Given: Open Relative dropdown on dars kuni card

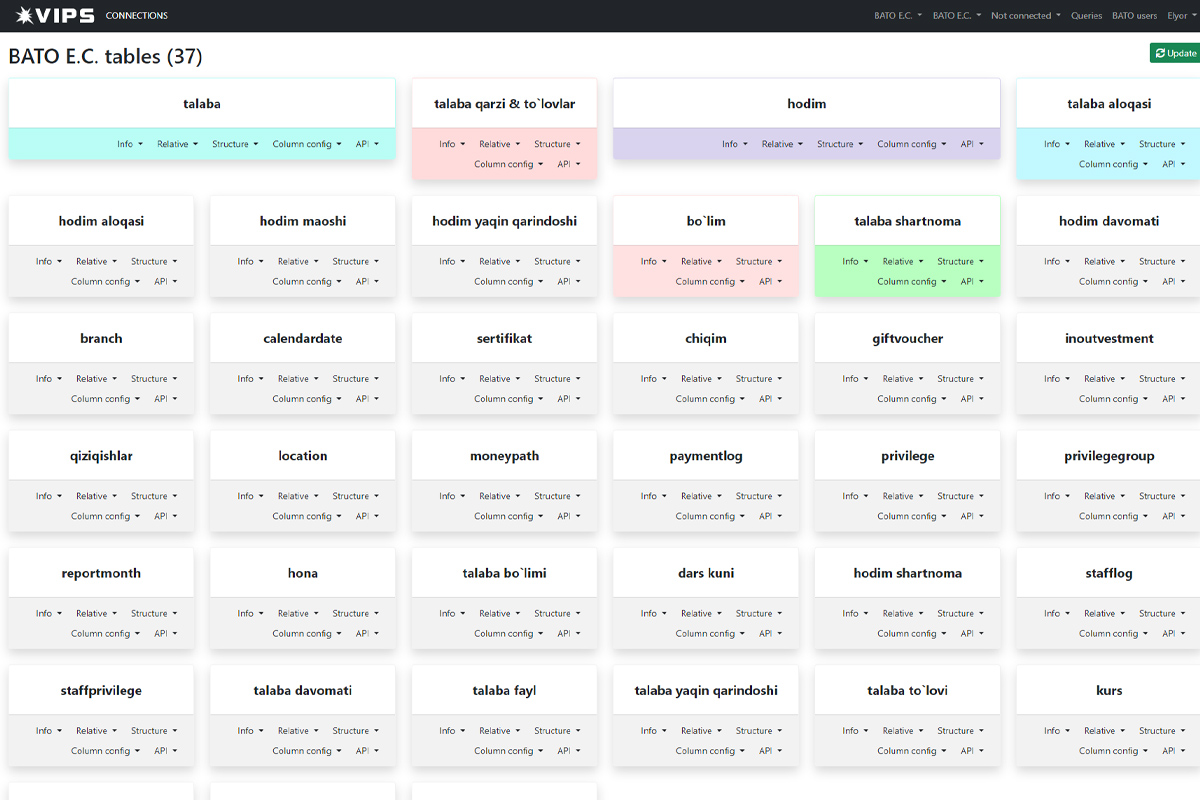Looking at the screenshot, I should pyautogui.click(x=701, y=614).
